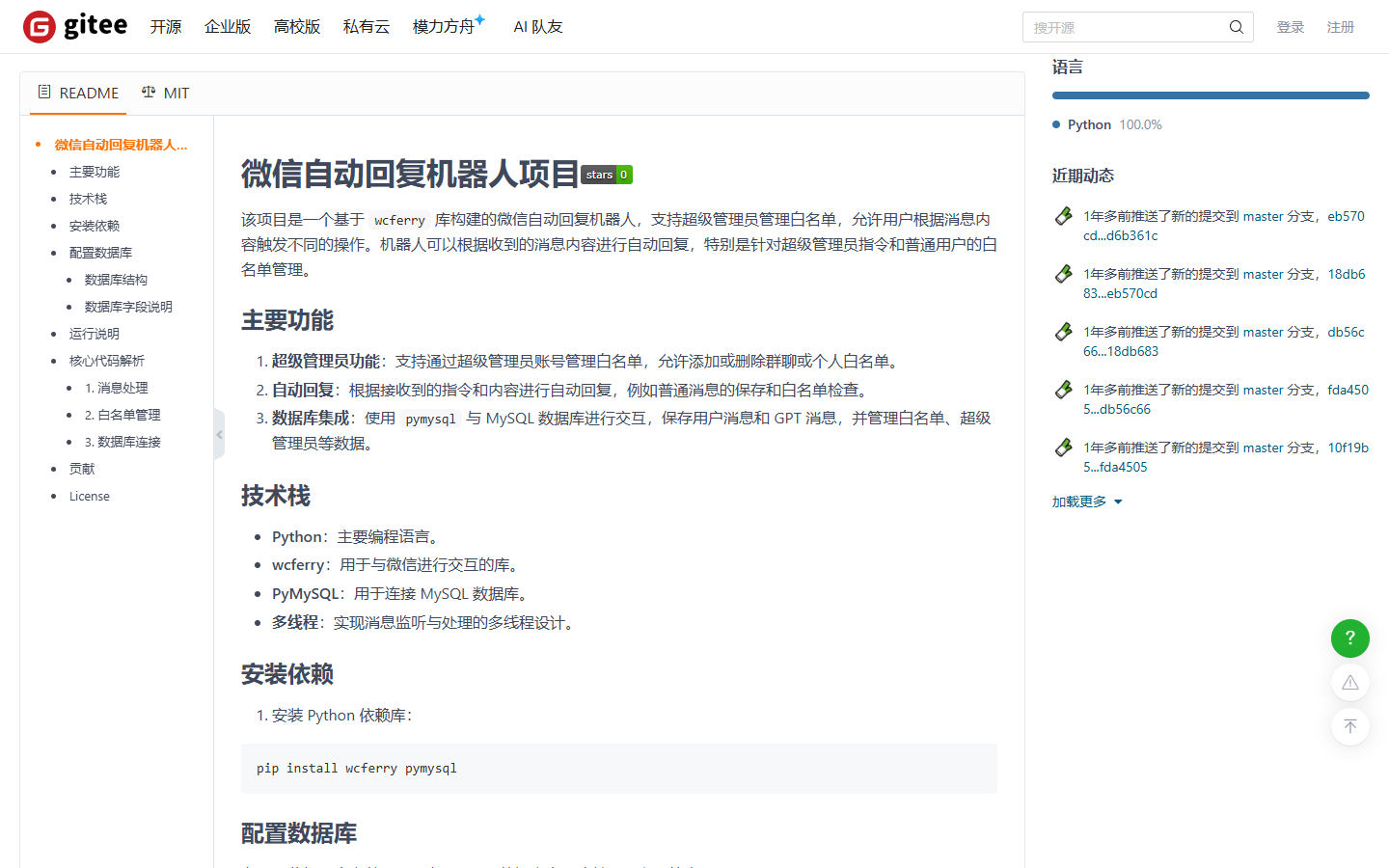The image size is (1389, 868).
Task: Jump to 1. 消息处理 in outline
Action: pos(116,388)
